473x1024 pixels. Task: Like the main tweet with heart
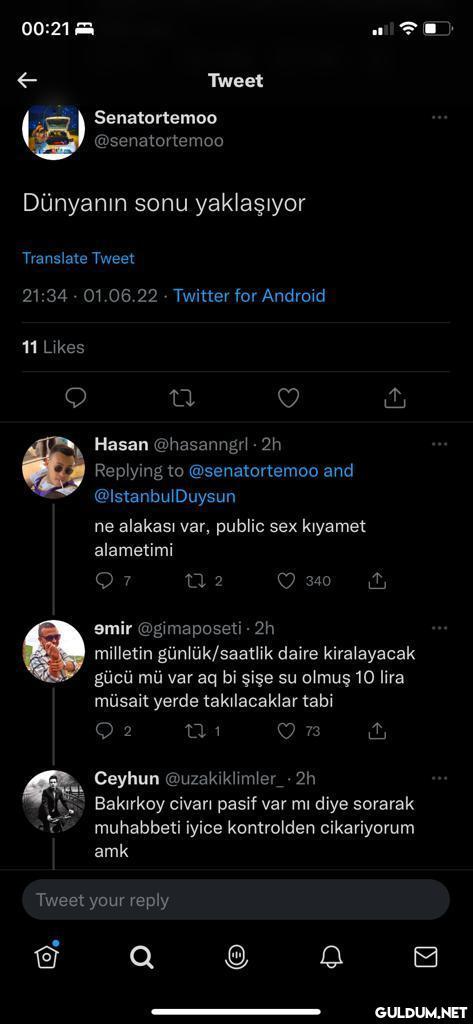(288, 398)
